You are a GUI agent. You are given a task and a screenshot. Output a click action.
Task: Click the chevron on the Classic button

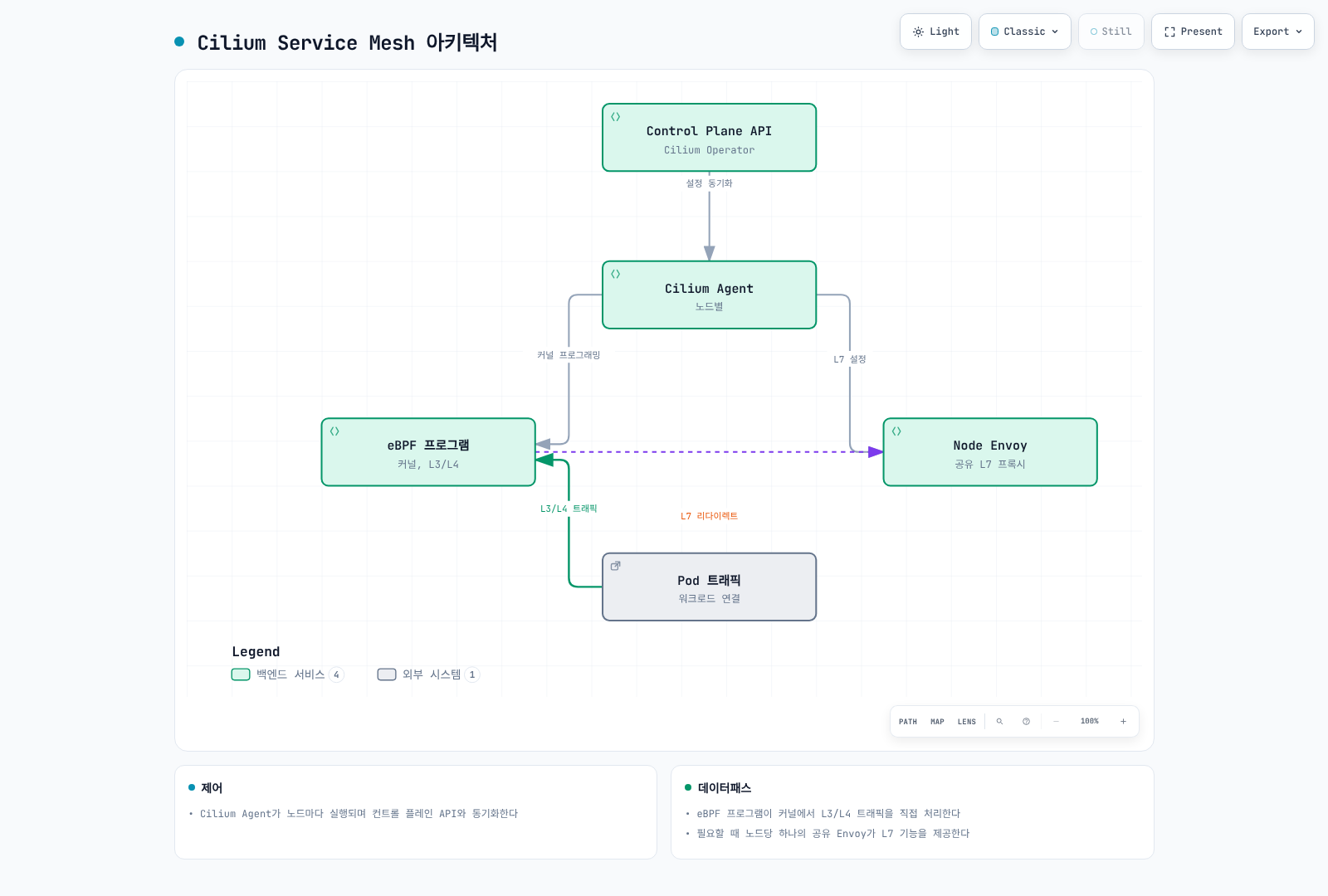point(1055,32)
